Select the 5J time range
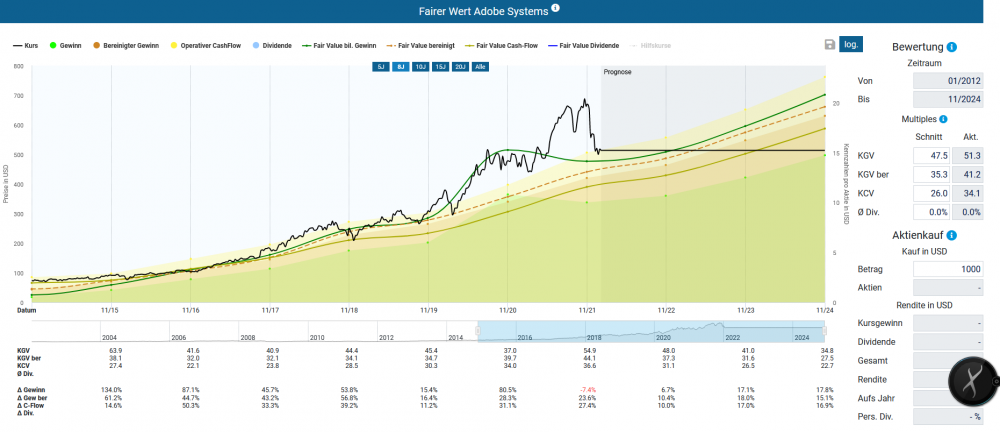This screenshot has height=432, width=1000. (380, 66)
